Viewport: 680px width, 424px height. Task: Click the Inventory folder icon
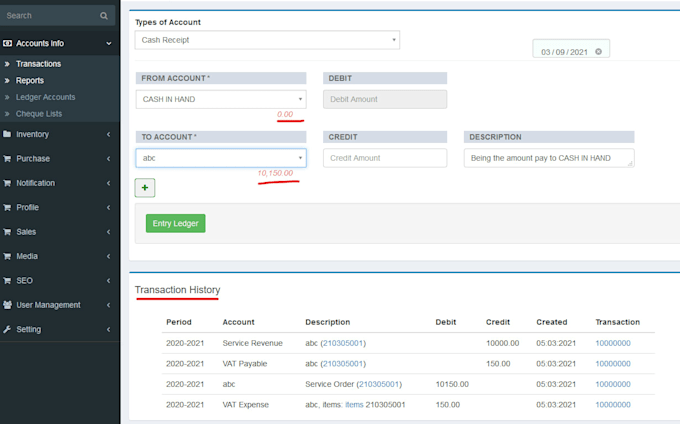(7, 134)
